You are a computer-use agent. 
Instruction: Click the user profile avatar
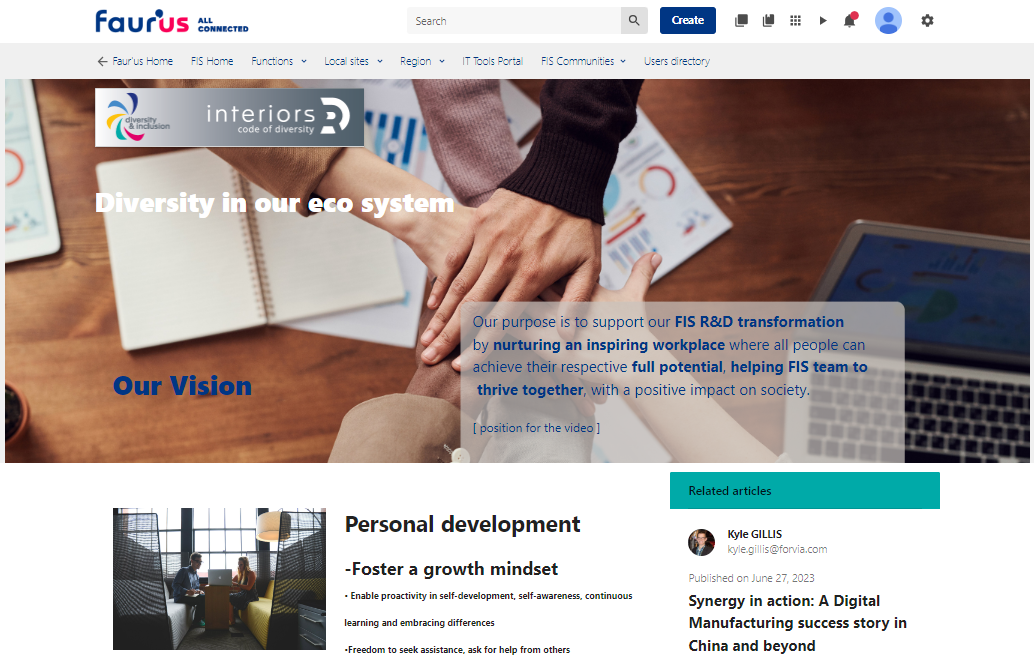point(888,21)
